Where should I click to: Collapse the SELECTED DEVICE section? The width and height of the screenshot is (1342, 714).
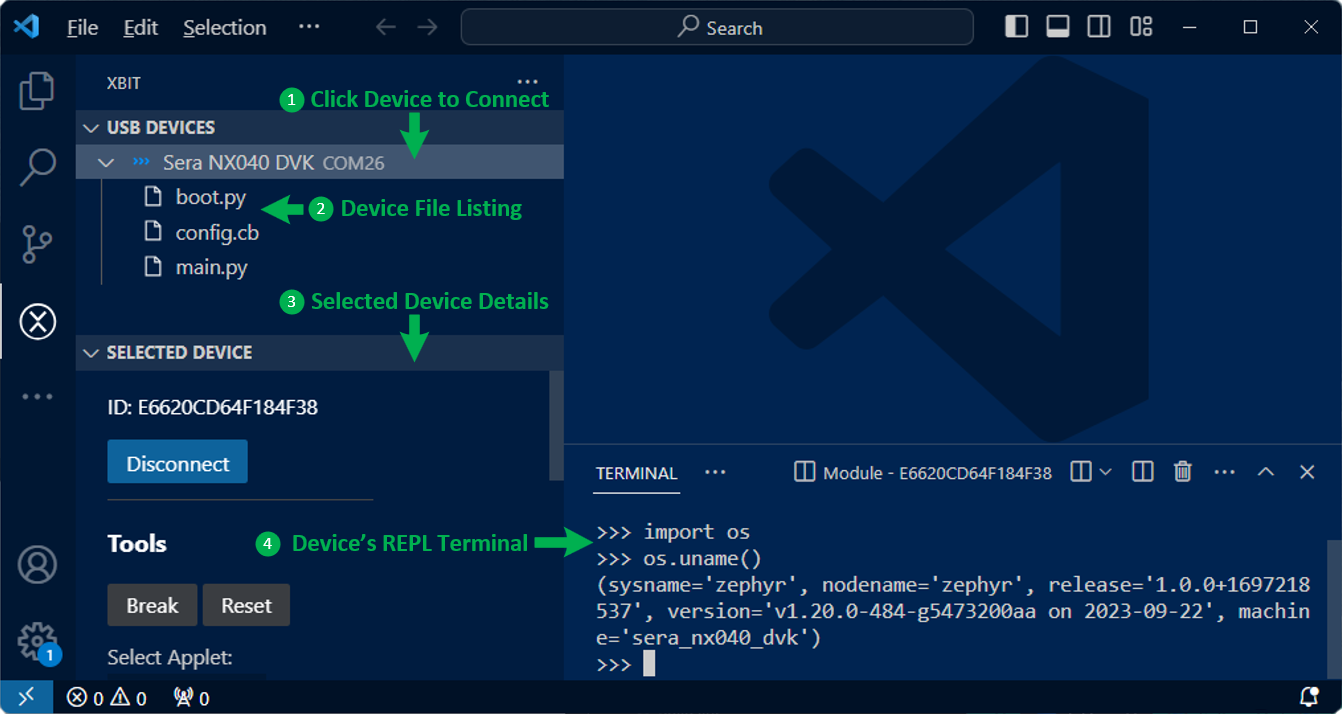click(x=91, y=353)
